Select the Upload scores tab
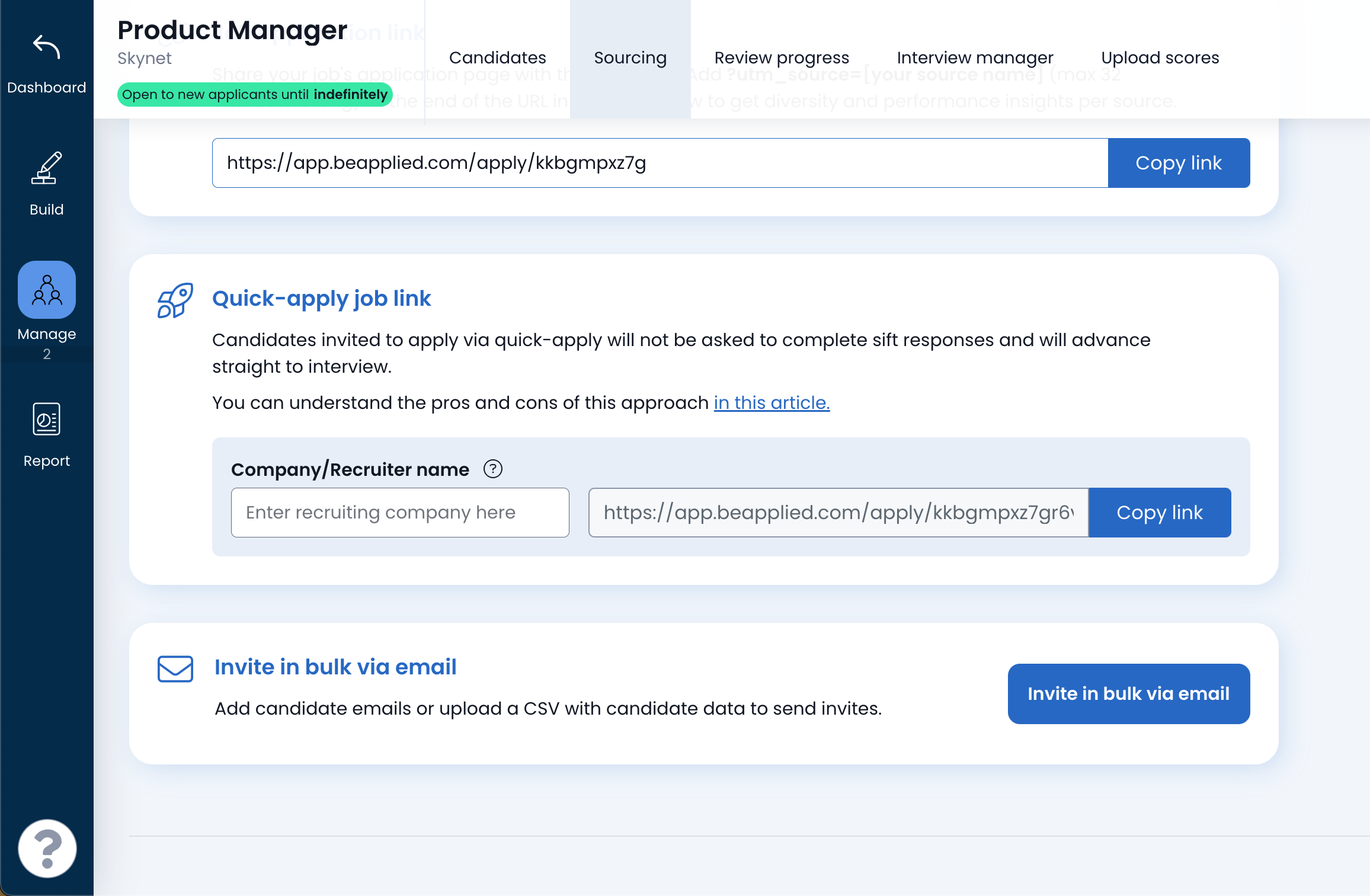 point(1160,58)
